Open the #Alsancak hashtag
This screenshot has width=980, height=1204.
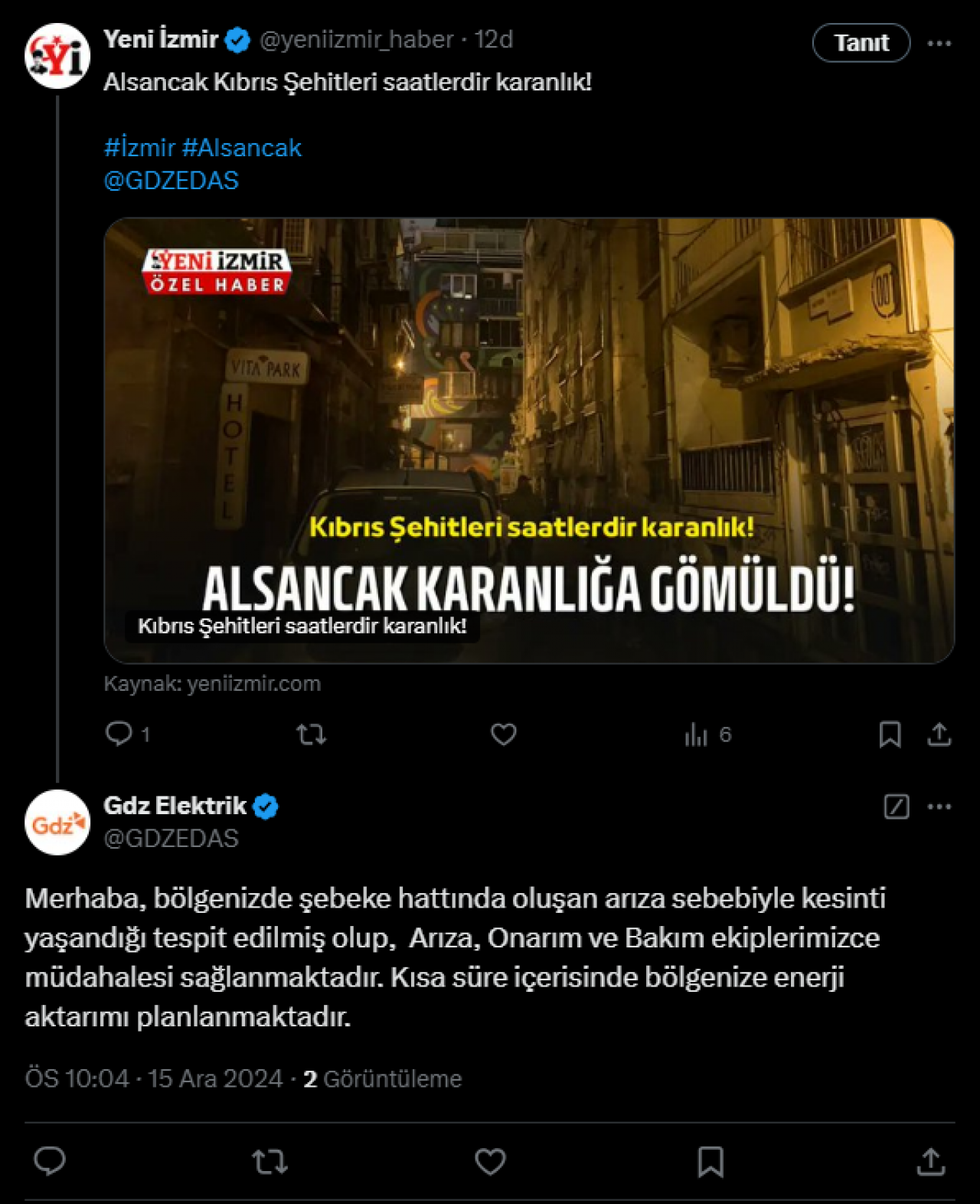coord(242,147)
